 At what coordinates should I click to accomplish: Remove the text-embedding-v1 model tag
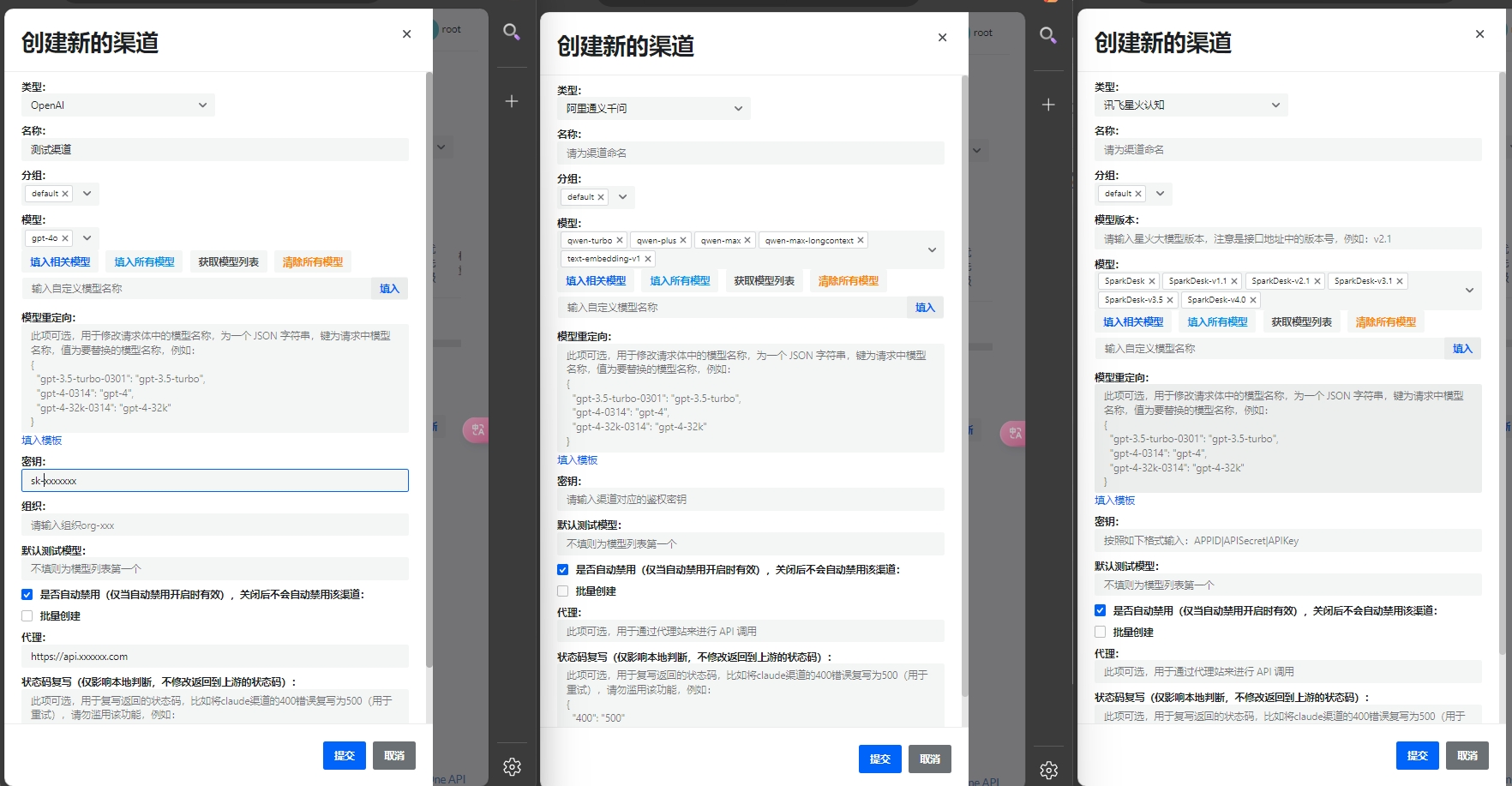648,259
